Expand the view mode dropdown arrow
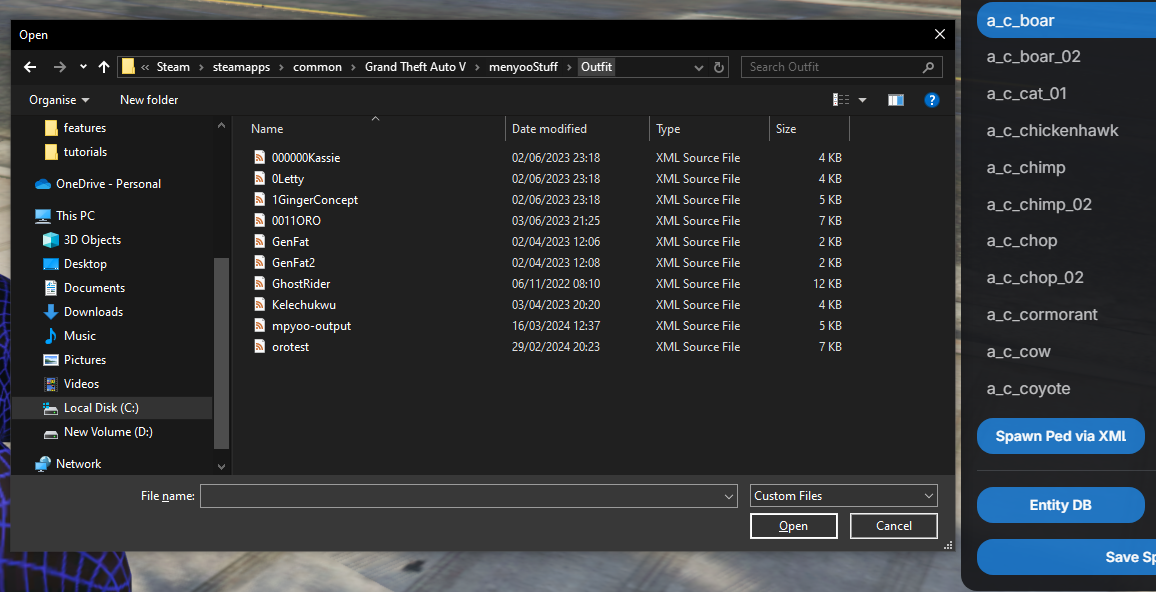 pyautogui.click(x=861, y=99)
